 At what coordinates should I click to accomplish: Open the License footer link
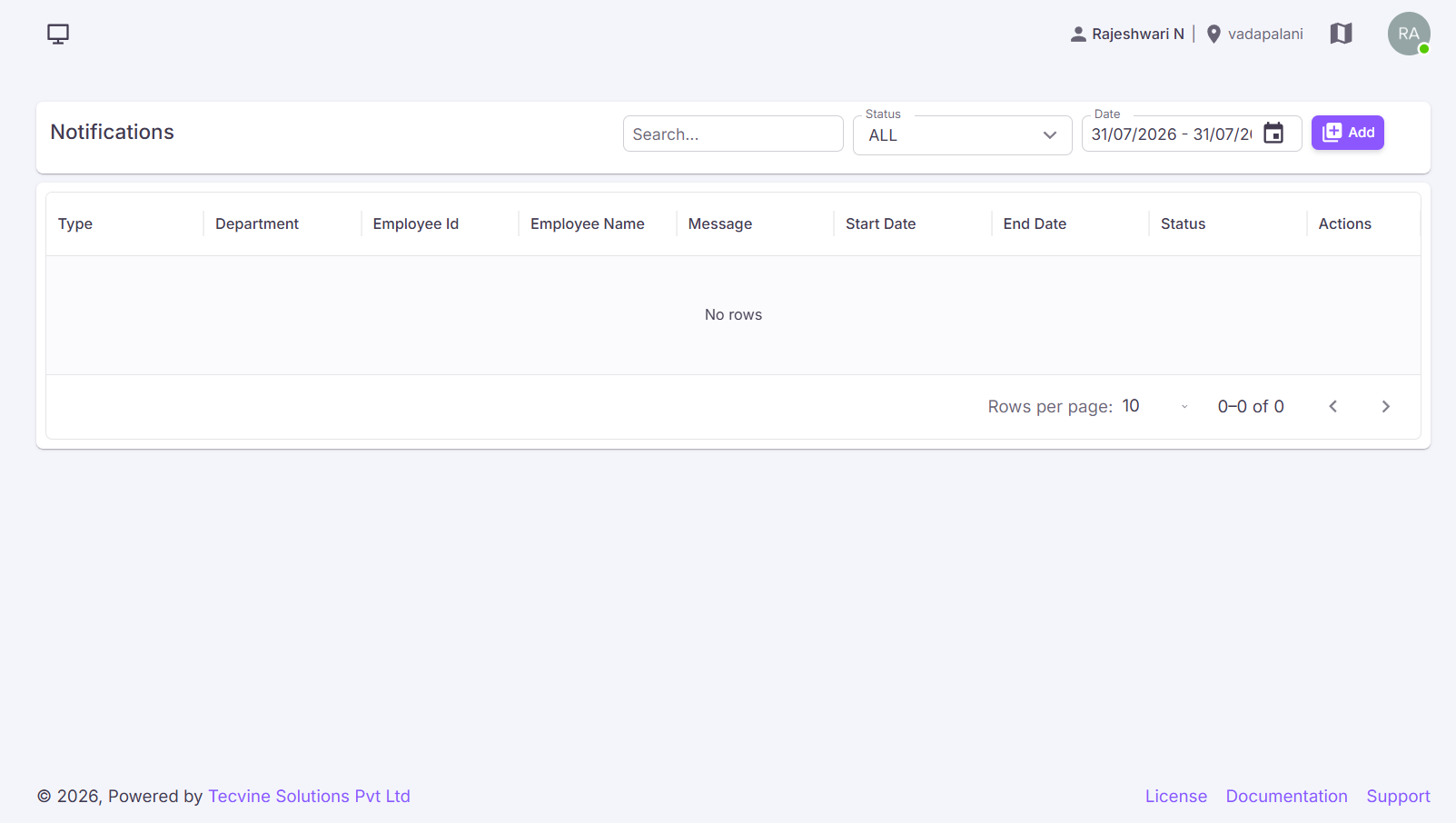point(1175,797)
